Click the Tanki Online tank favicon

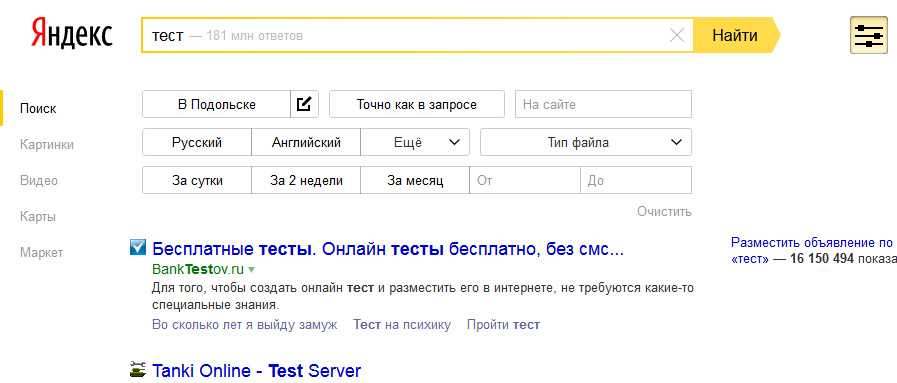click(x=138, y=370)
